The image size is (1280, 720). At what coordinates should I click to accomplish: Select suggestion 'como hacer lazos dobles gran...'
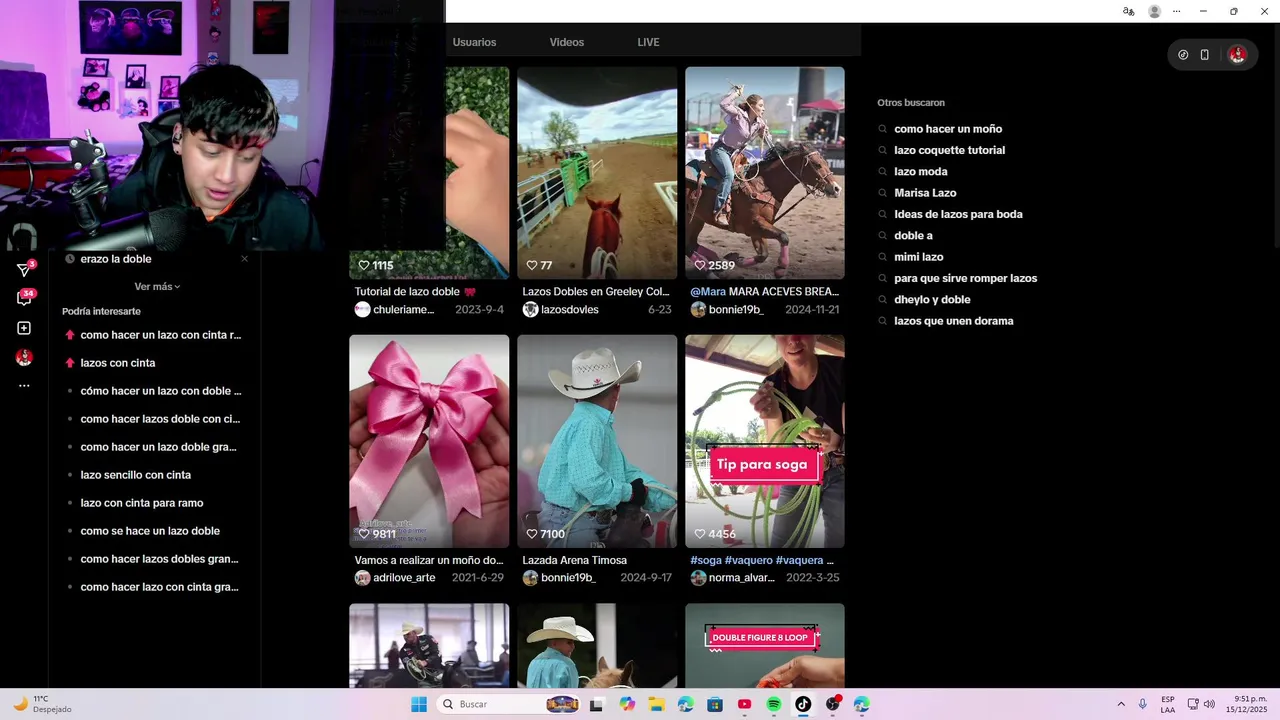click(x=159, y=559)
